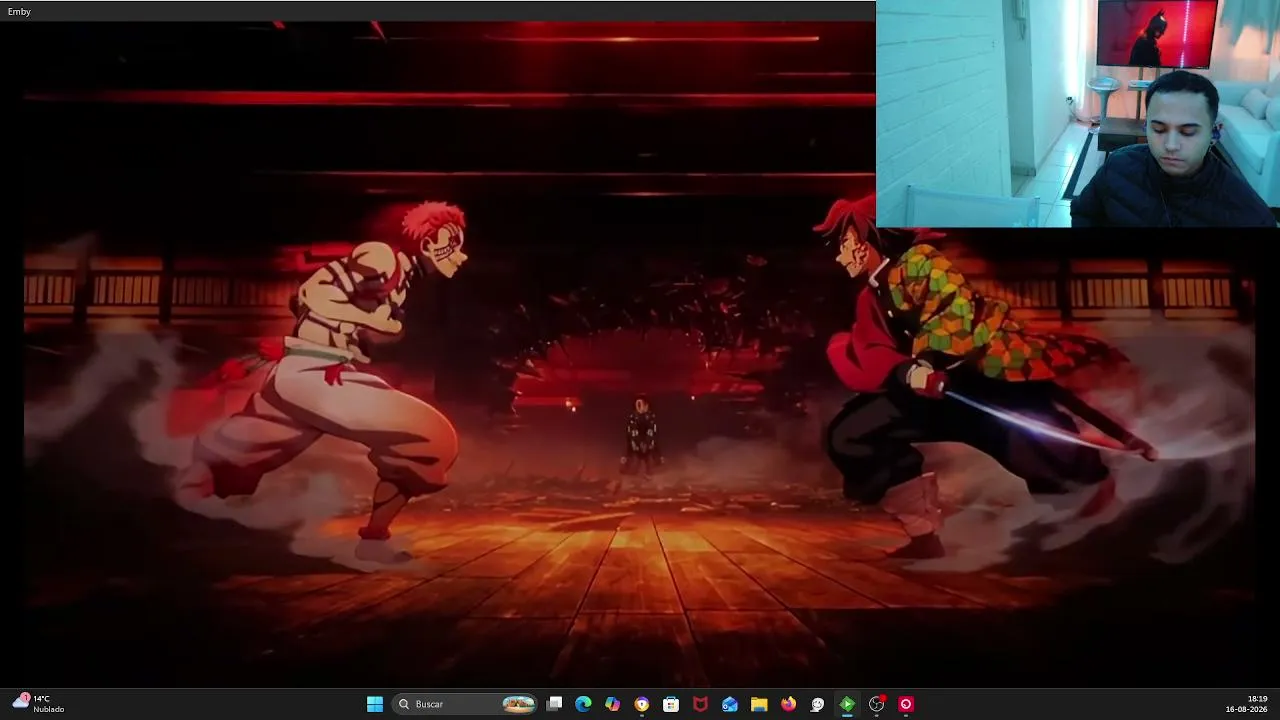Open Task View from the taskbar
Screen dimensions: 1280x720
point(555,704)
